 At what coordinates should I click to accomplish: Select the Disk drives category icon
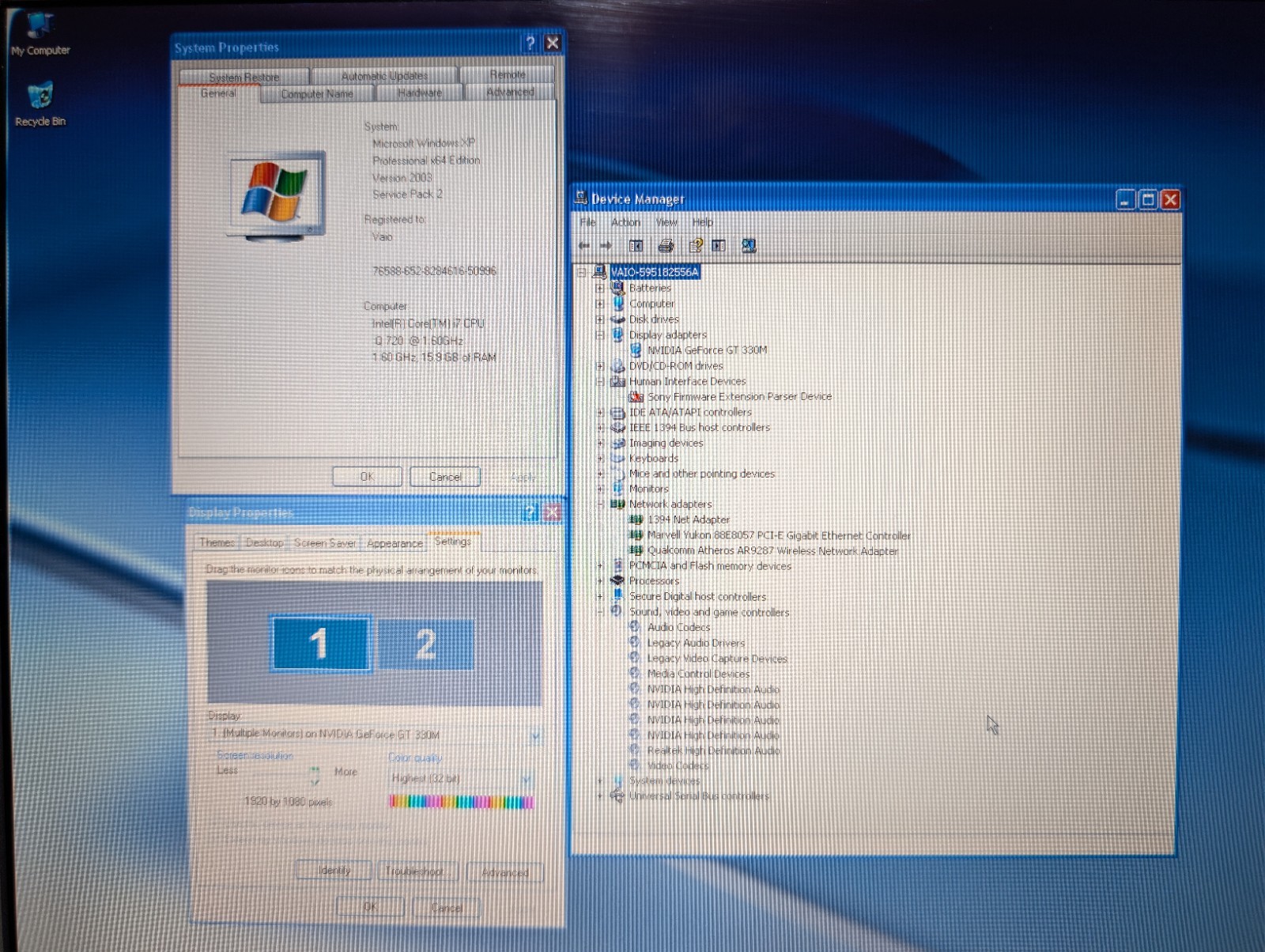617,319
